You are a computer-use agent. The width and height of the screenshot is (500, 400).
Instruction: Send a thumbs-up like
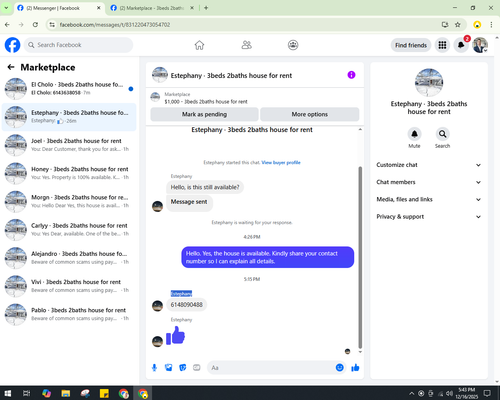355,368
